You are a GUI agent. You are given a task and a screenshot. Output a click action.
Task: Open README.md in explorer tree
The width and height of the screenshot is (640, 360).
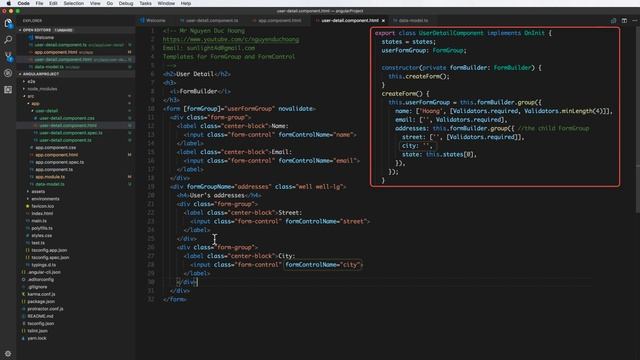pyautogui.click(x=40, y=316)
